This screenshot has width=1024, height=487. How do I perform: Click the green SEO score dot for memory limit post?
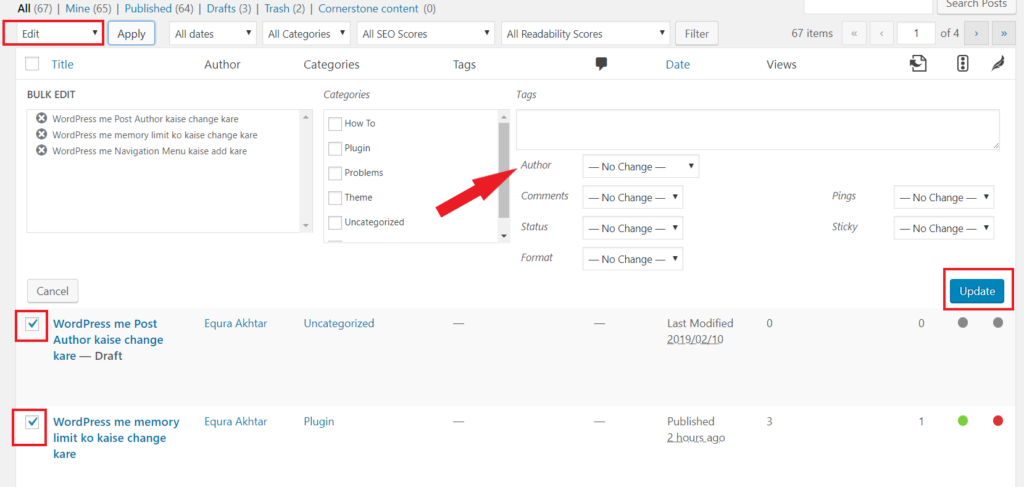click(962, 421)
